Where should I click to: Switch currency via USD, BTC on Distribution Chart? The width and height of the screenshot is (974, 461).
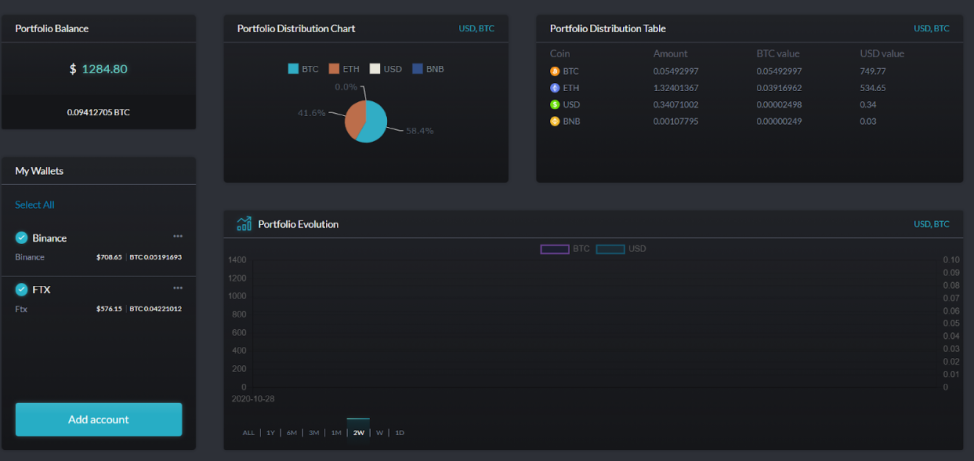coord(476,29)
